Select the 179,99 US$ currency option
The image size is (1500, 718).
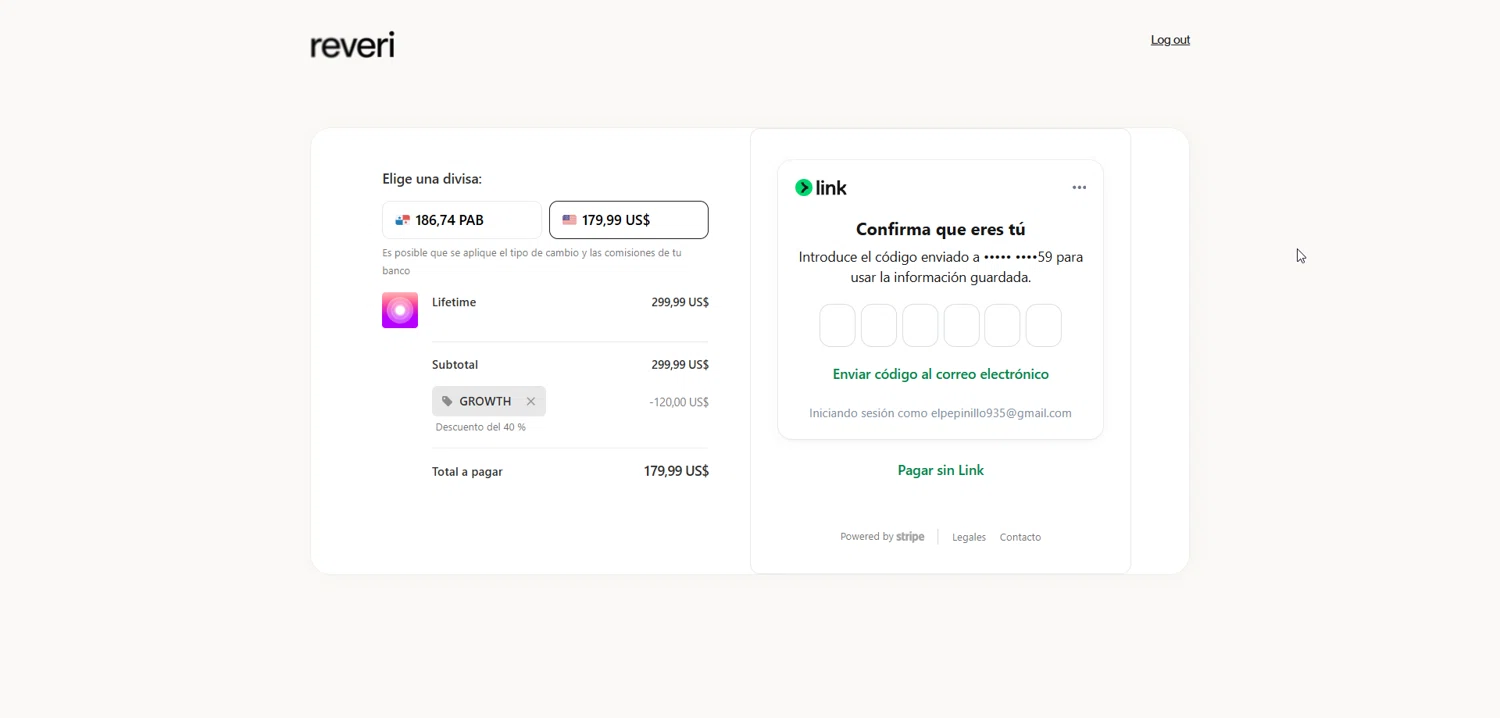coord(629,220)
